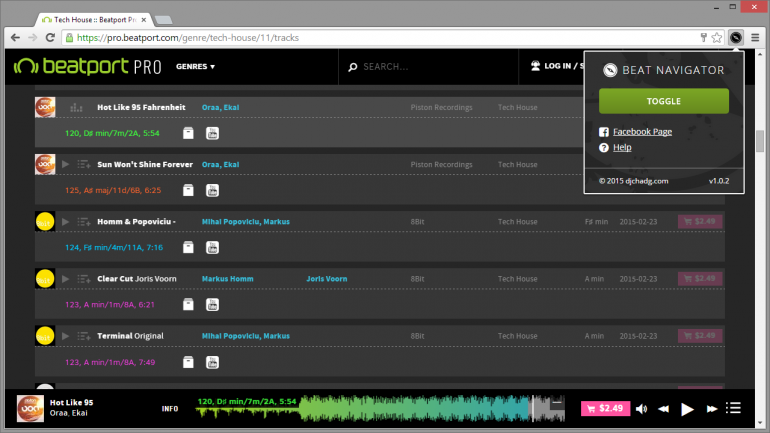The width and height of the screenshot is (770, 433).
Task: Add Terminal Original to cart for $2.49
Action: click(x=700, y=336)
